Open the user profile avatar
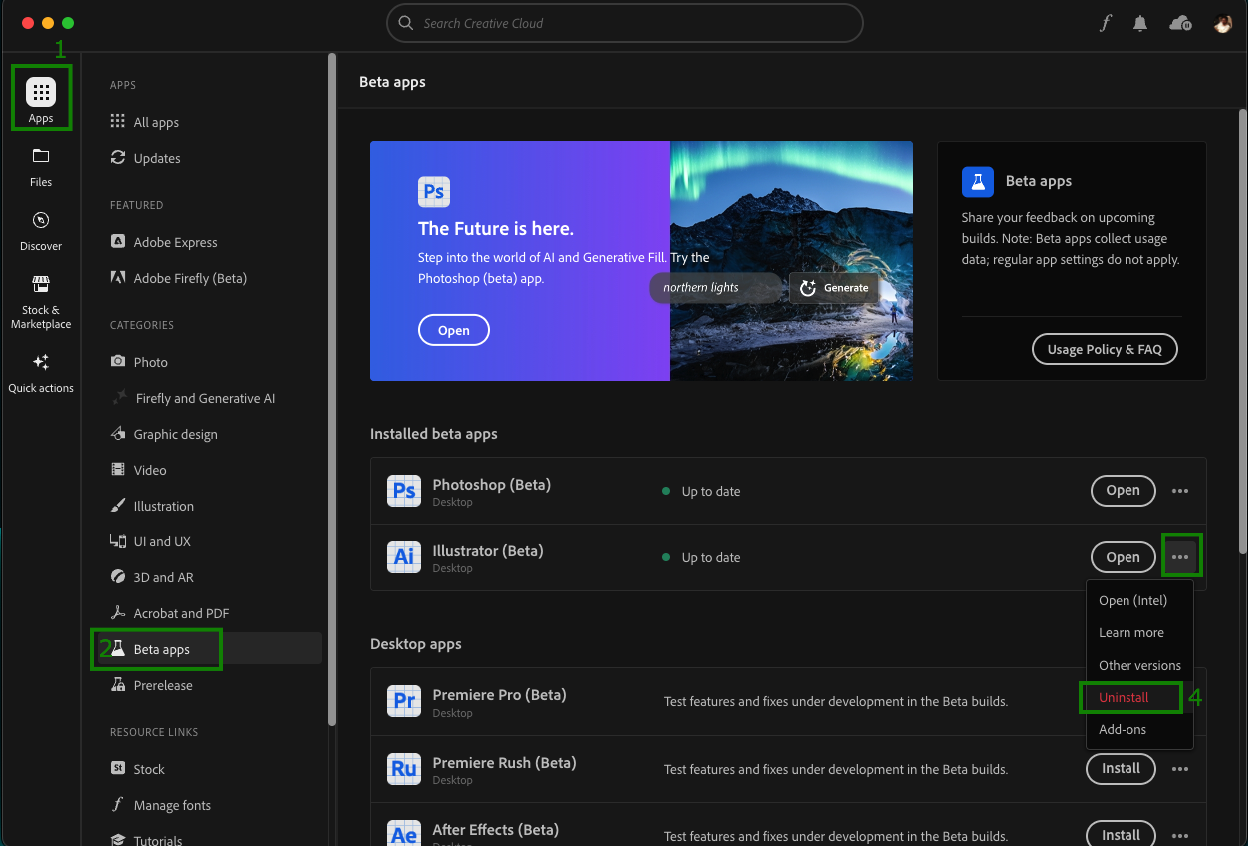 [x=1222, y=24]
